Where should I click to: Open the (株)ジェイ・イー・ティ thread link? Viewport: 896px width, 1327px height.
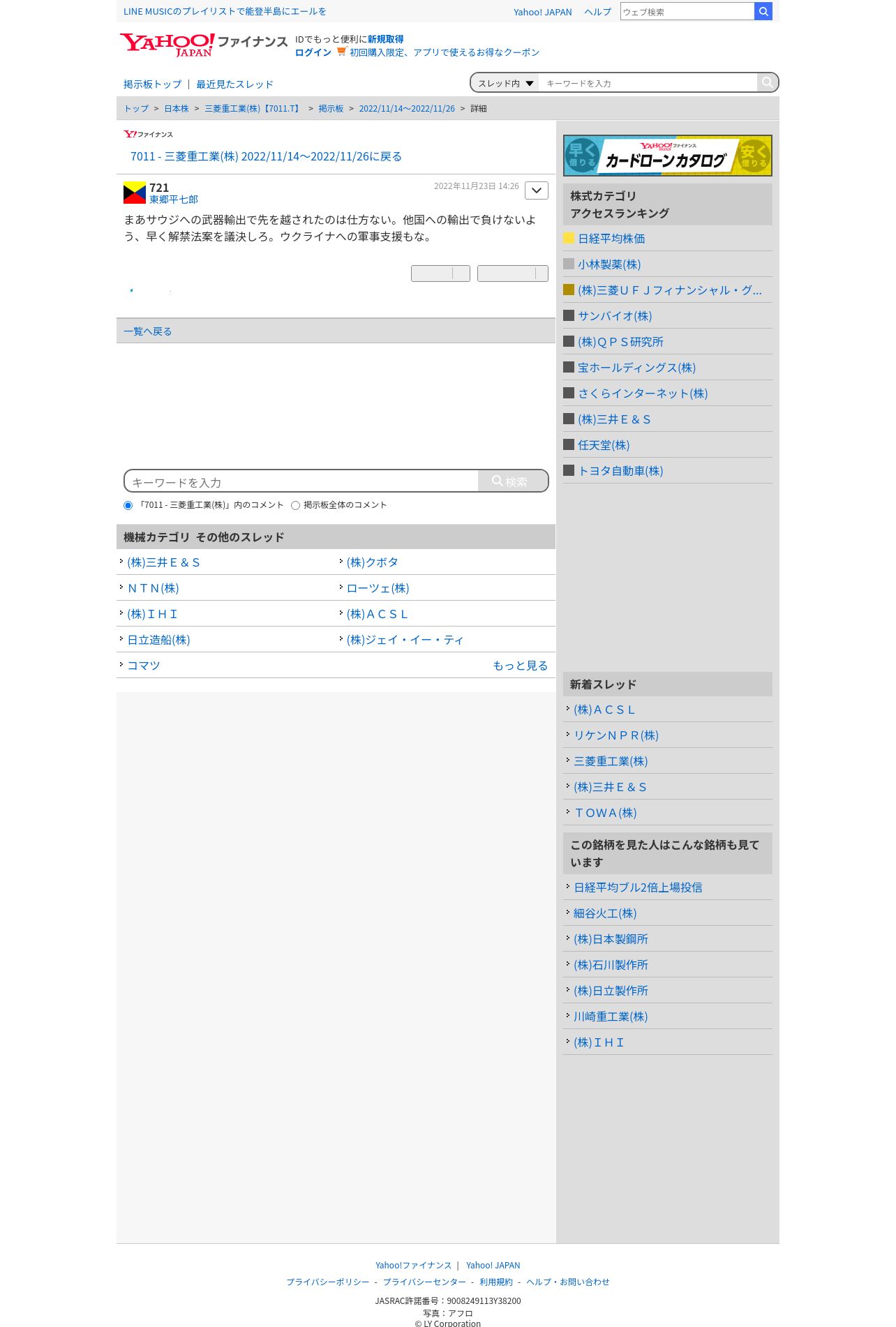405,640
